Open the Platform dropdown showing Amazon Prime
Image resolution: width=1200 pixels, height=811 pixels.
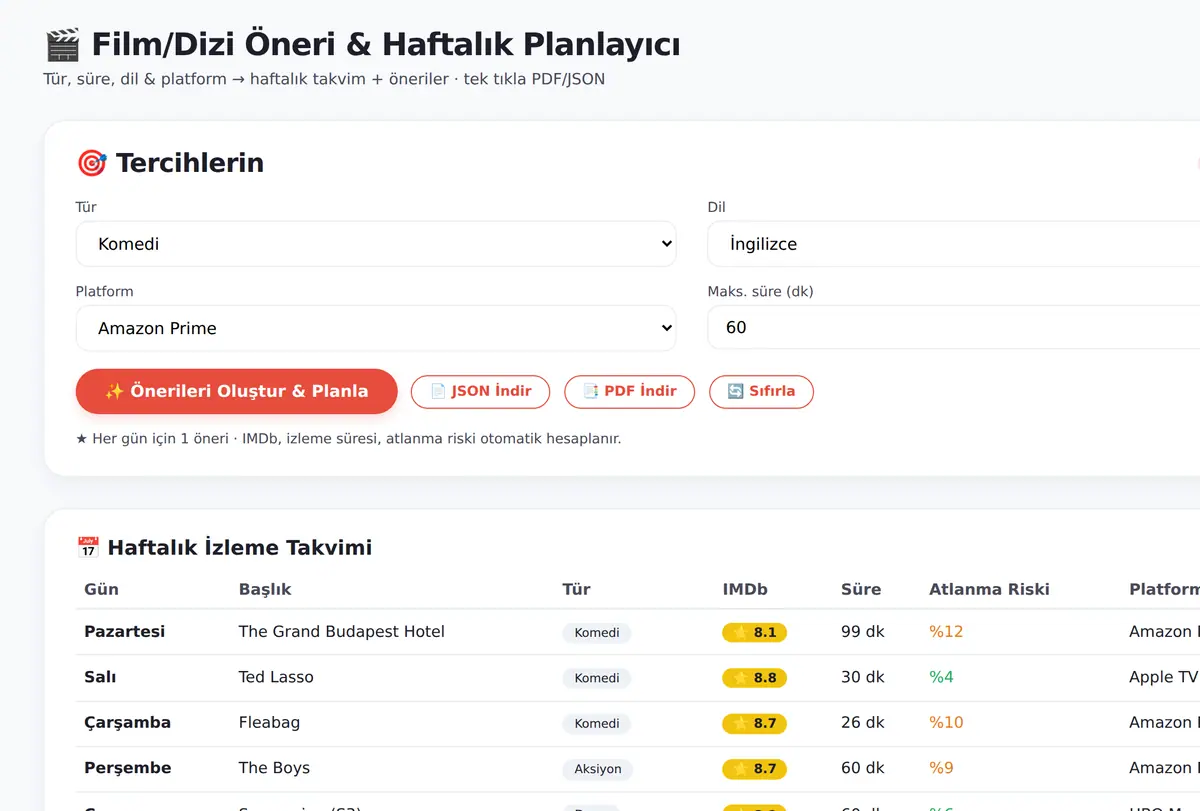click(376, 328)
